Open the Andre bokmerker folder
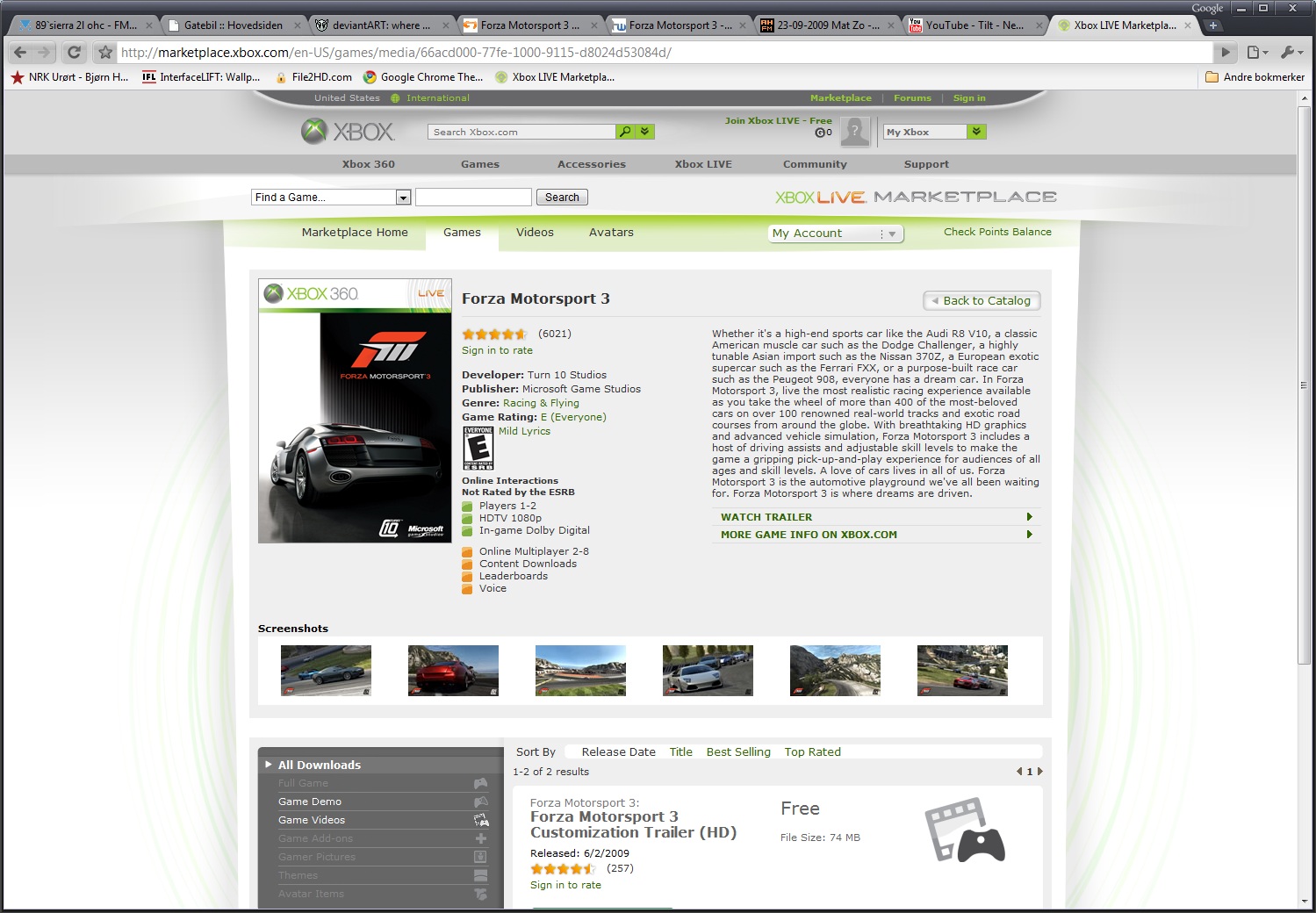1316x913 pixels. tap(1255, 77)
